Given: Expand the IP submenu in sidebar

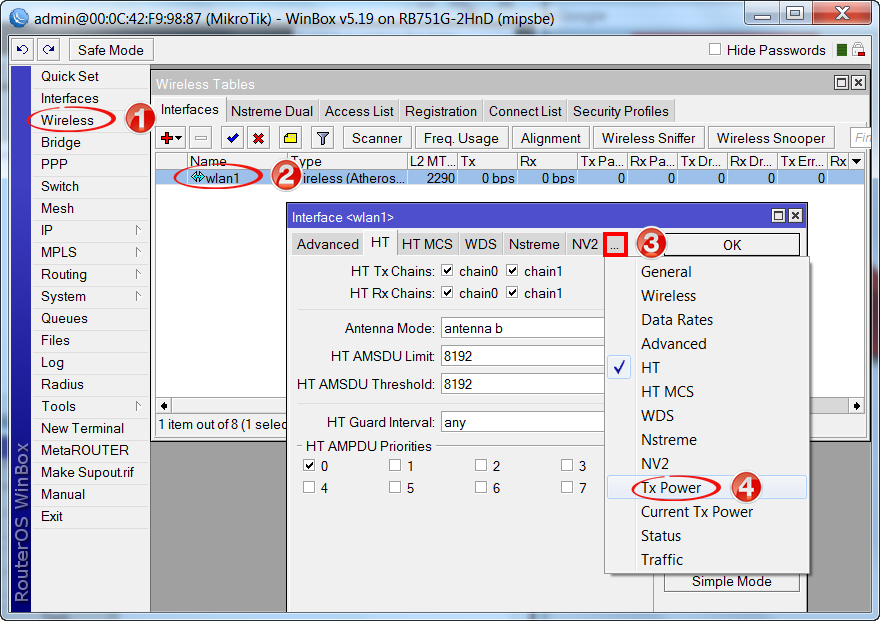Looking at the screenshot, I should coord(90,230).
